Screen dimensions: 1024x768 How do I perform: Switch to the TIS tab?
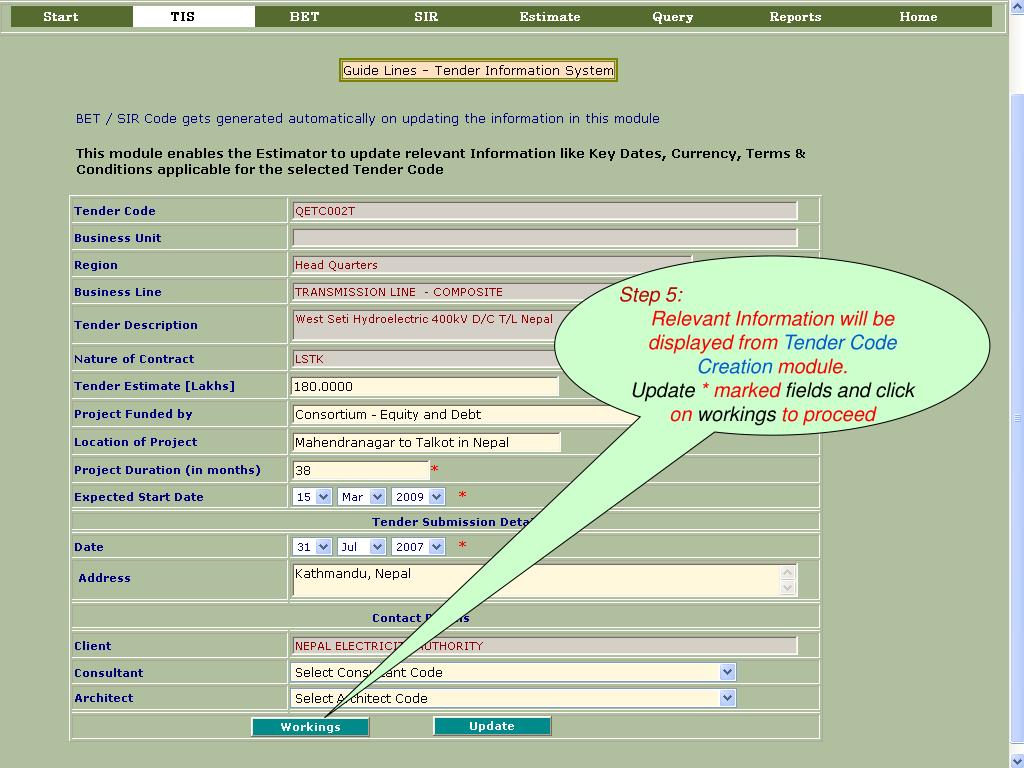[194, 16]
